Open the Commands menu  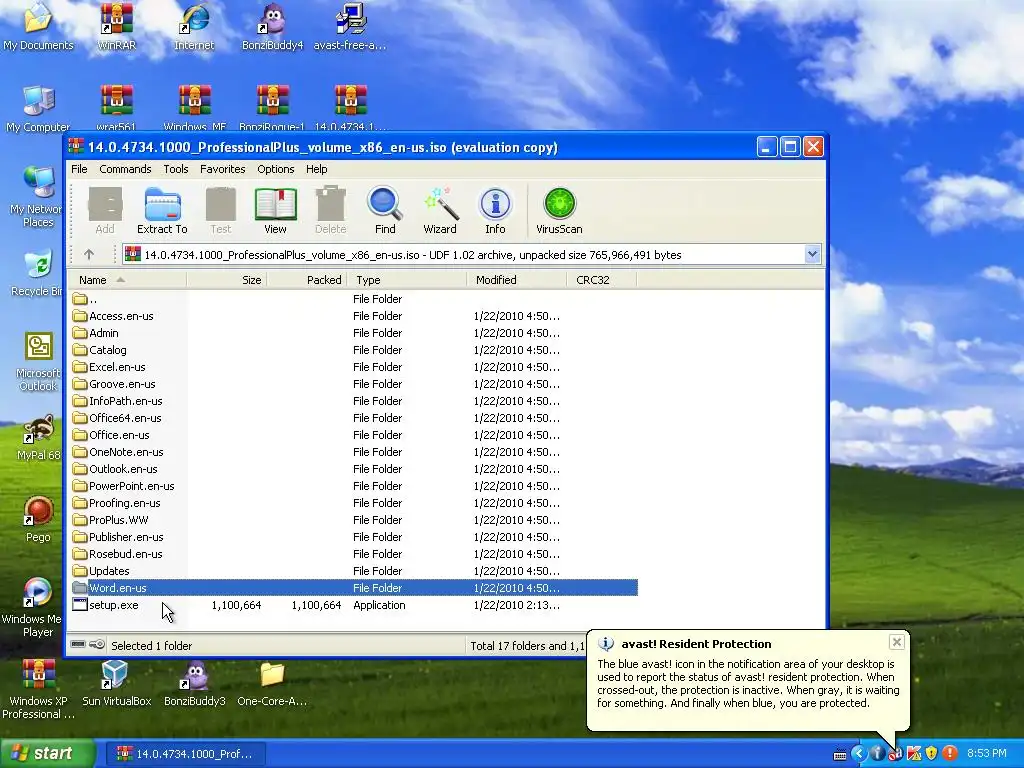[x=125, y=169]
